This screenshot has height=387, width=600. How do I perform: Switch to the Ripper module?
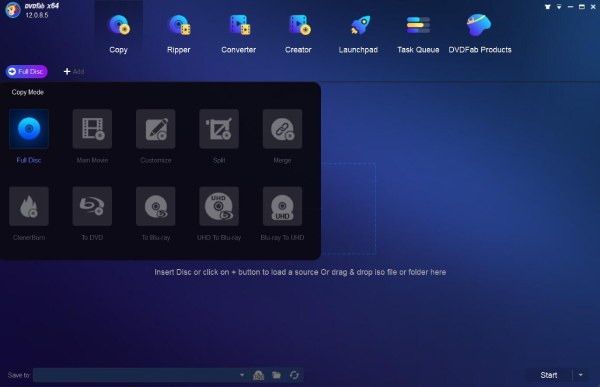click(x=179, y=34)
